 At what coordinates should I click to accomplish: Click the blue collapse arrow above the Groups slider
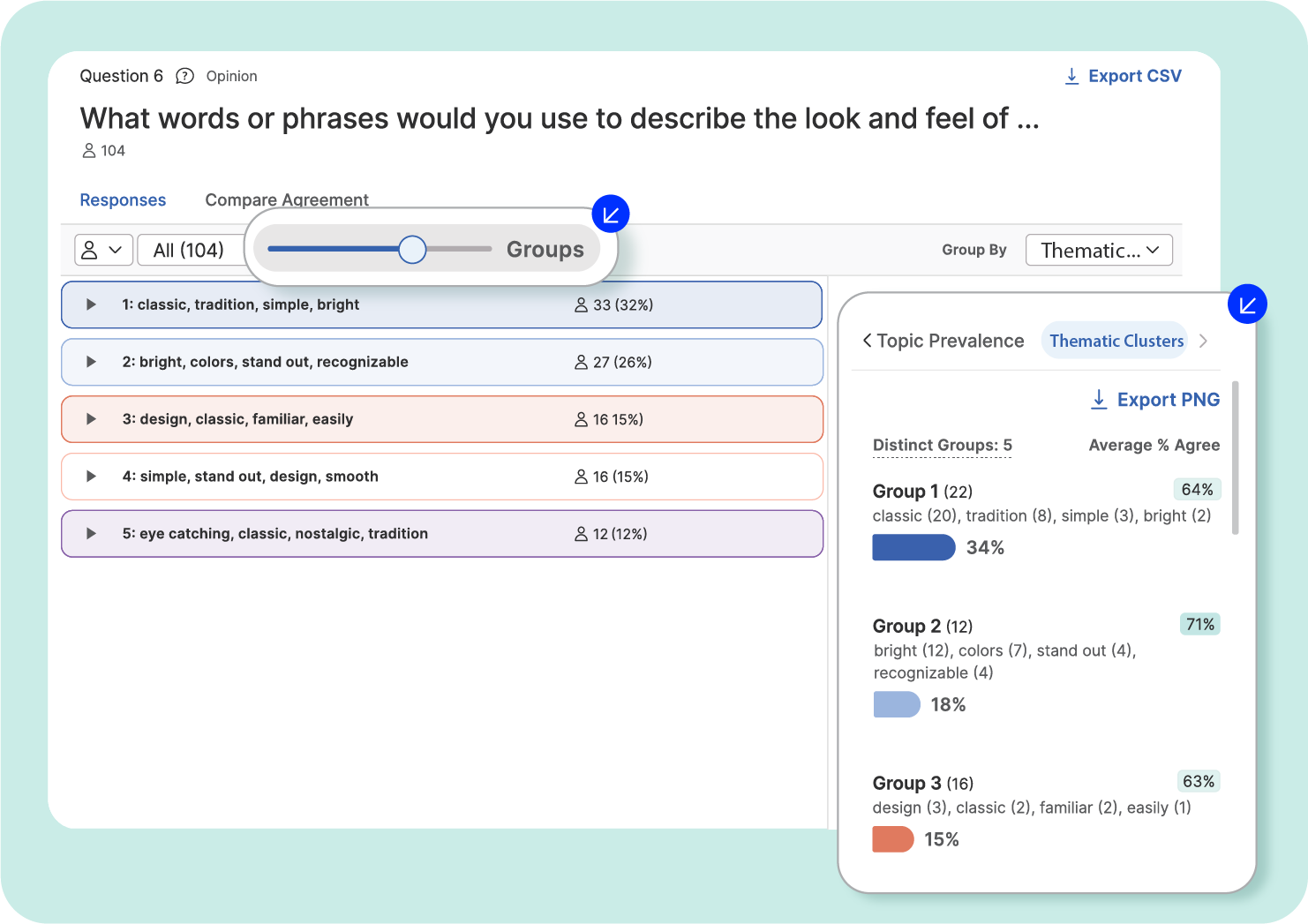pyautogui.click(x=611, y=213)
